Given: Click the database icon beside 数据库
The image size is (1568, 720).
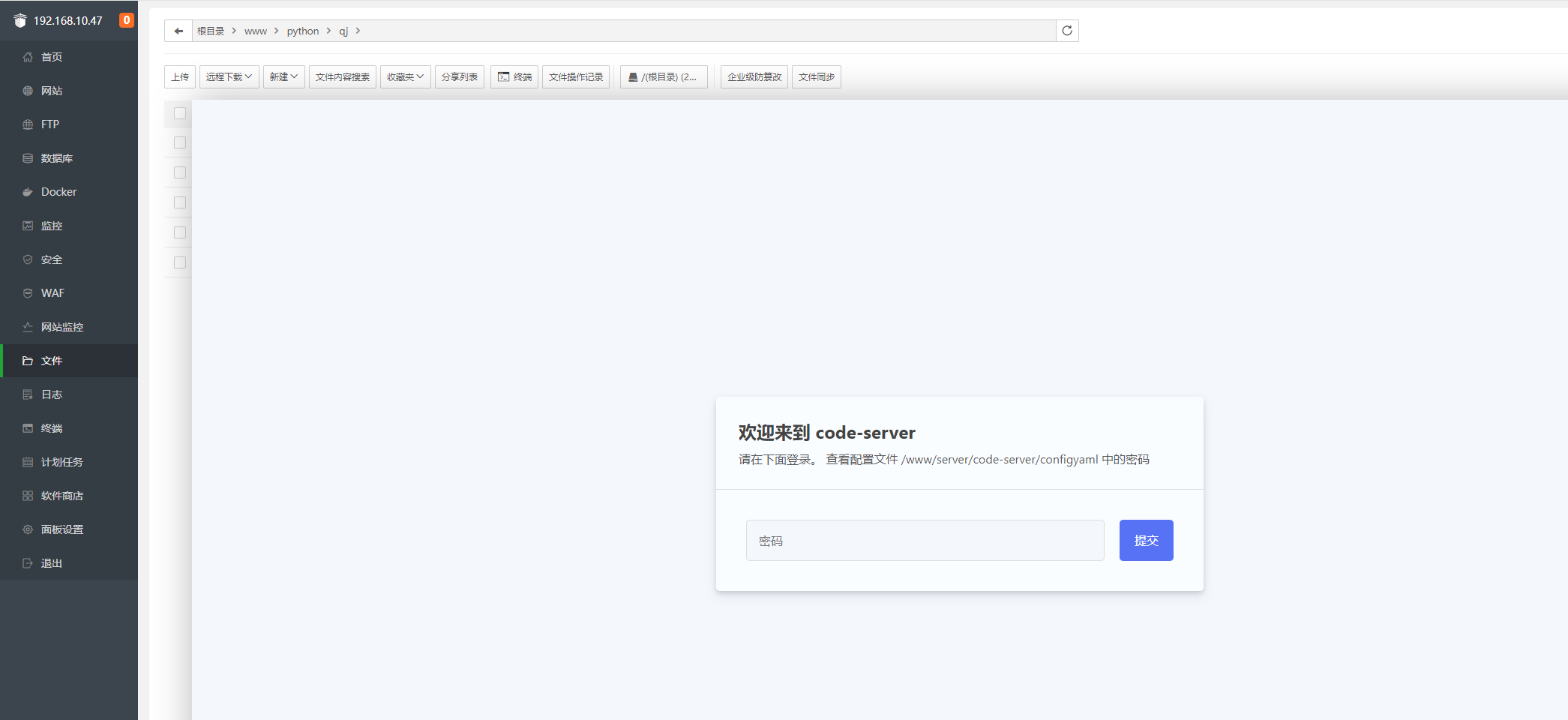Looking at the screenshot, I should [x=28, y=158].
